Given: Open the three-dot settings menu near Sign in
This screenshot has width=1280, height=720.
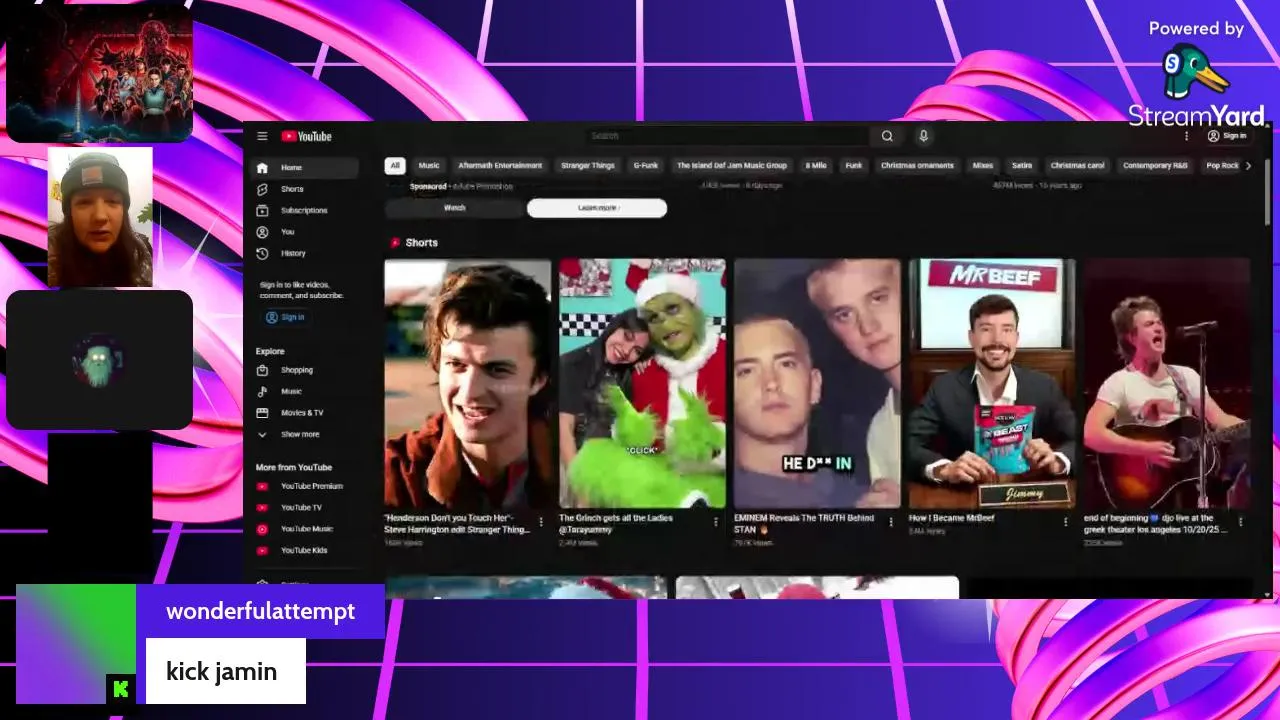Looking at the screenshot, I should pos(1187,136).
